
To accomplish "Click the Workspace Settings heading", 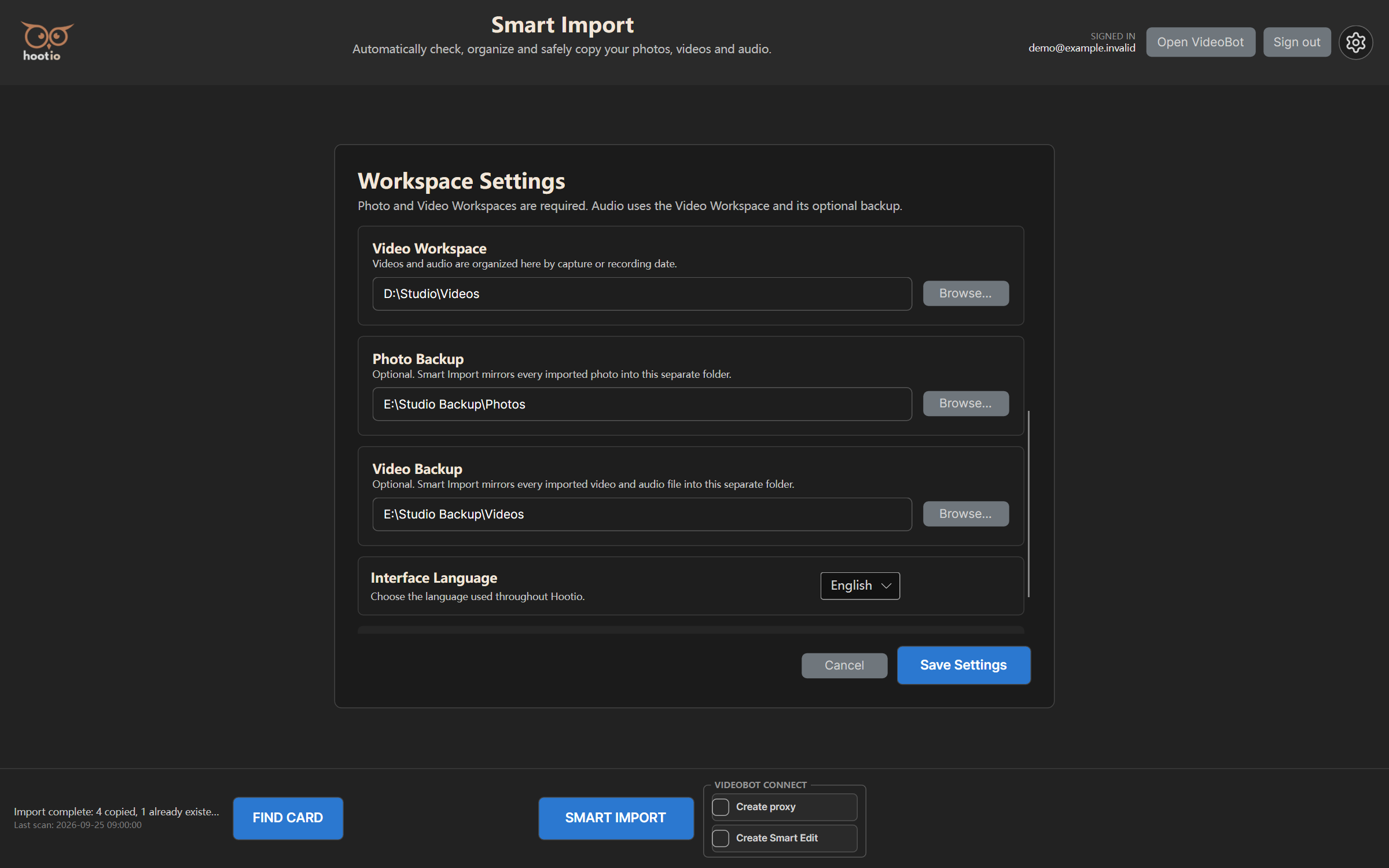I will pos(461,181).
